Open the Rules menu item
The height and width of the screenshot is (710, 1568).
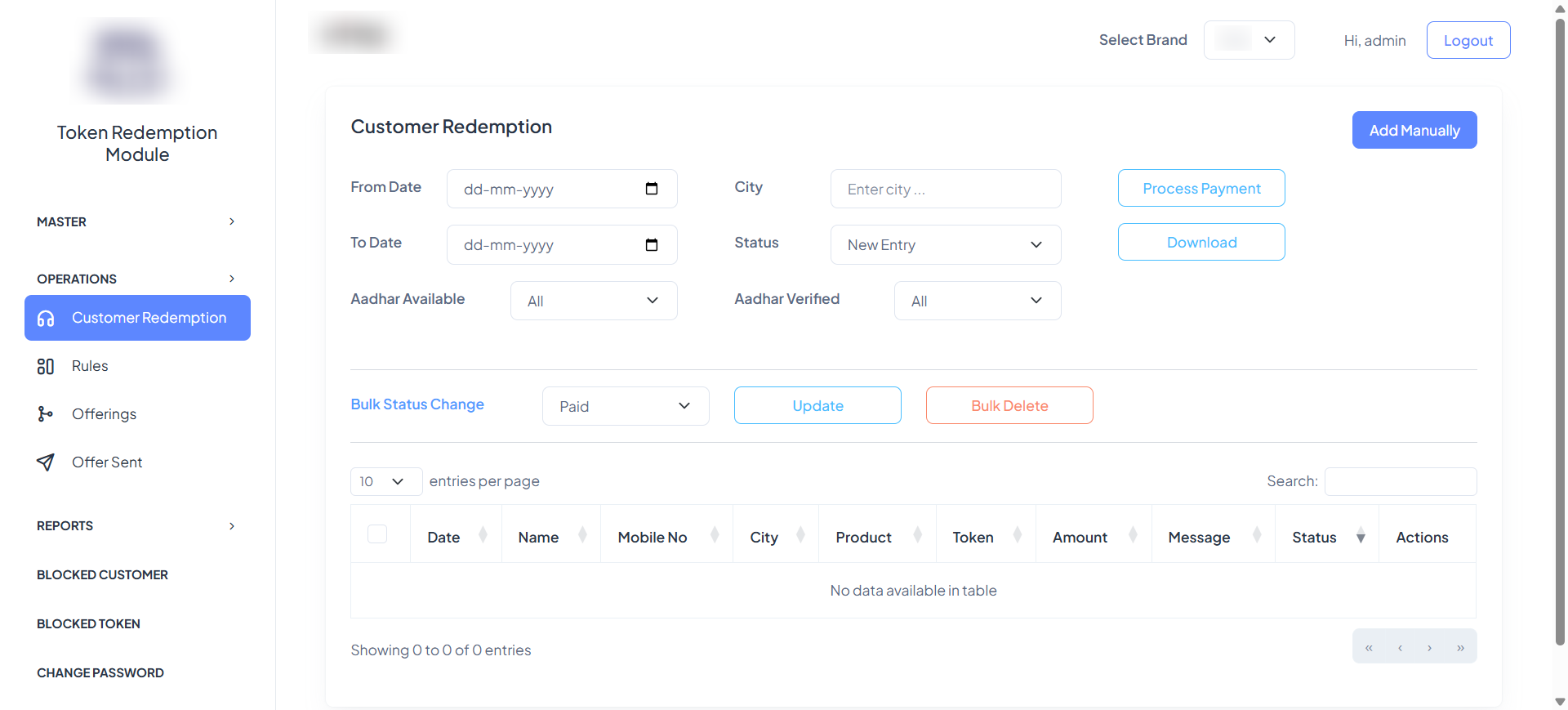tap(137, 366)
